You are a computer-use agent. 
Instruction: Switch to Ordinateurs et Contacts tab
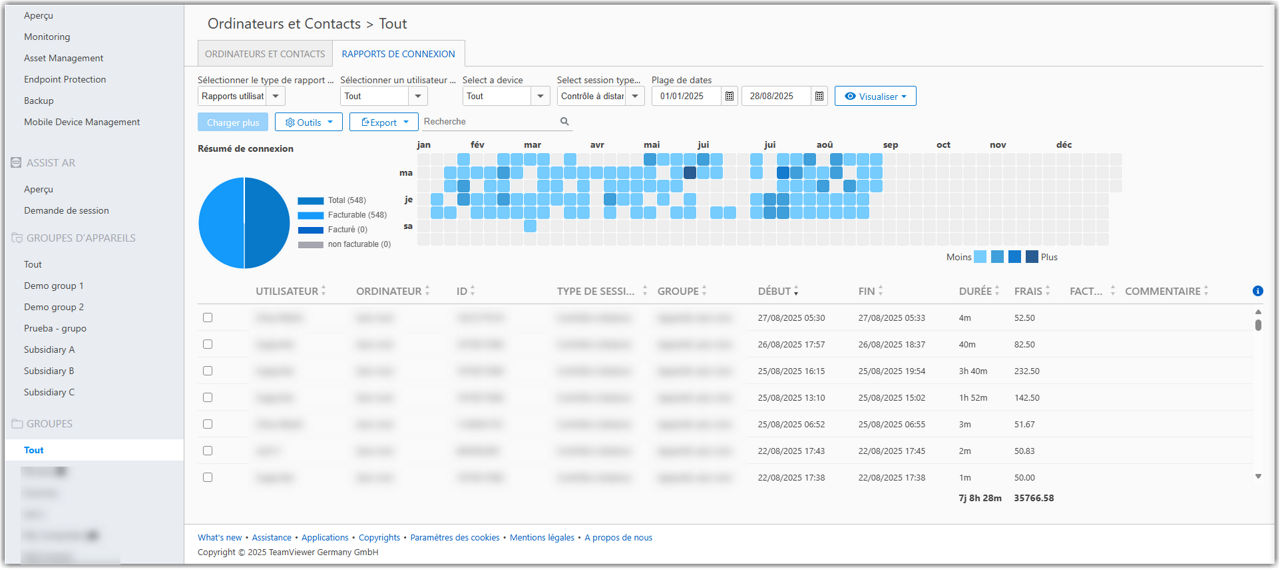(265, 54)
